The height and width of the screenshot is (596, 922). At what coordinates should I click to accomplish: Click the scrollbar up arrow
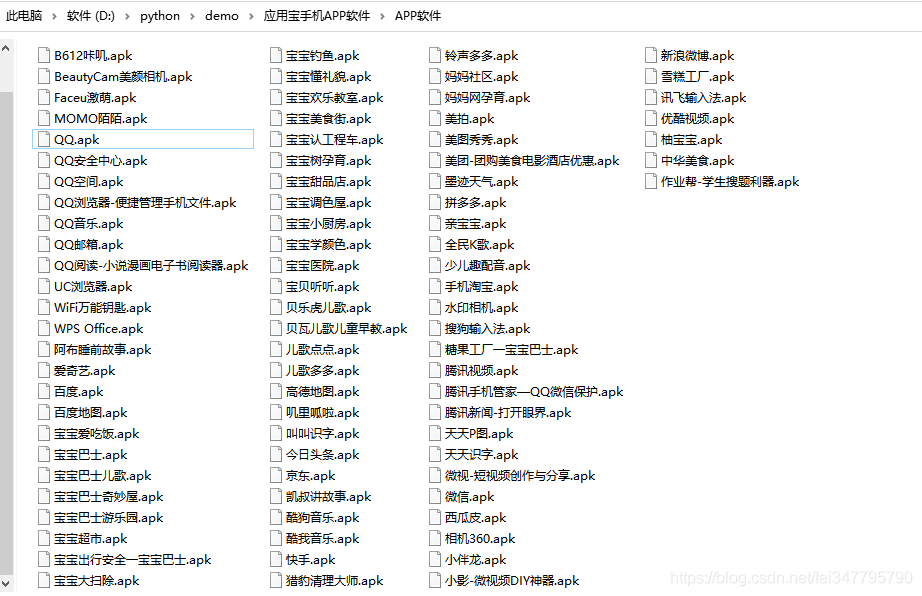6,49
